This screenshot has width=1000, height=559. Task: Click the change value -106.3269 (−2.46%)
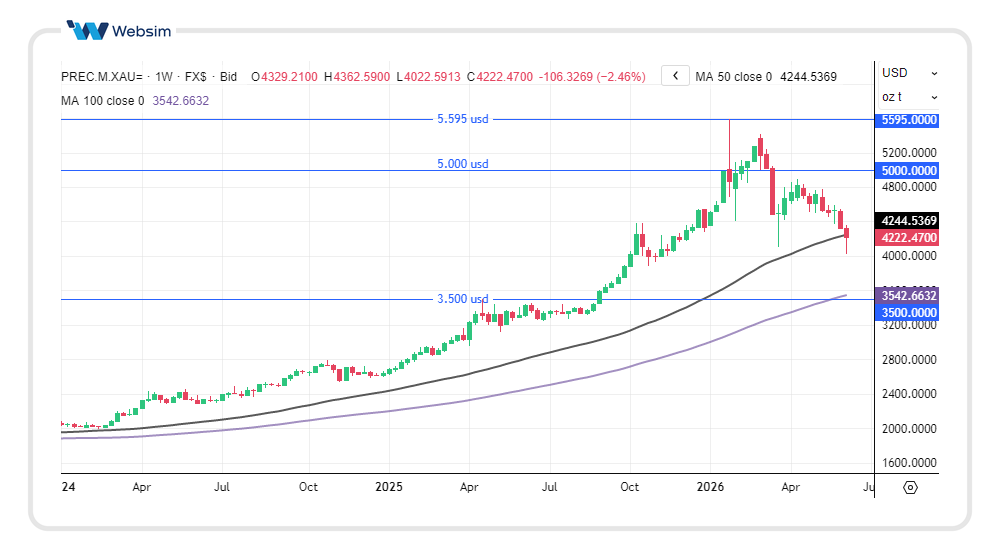[592, 76]
